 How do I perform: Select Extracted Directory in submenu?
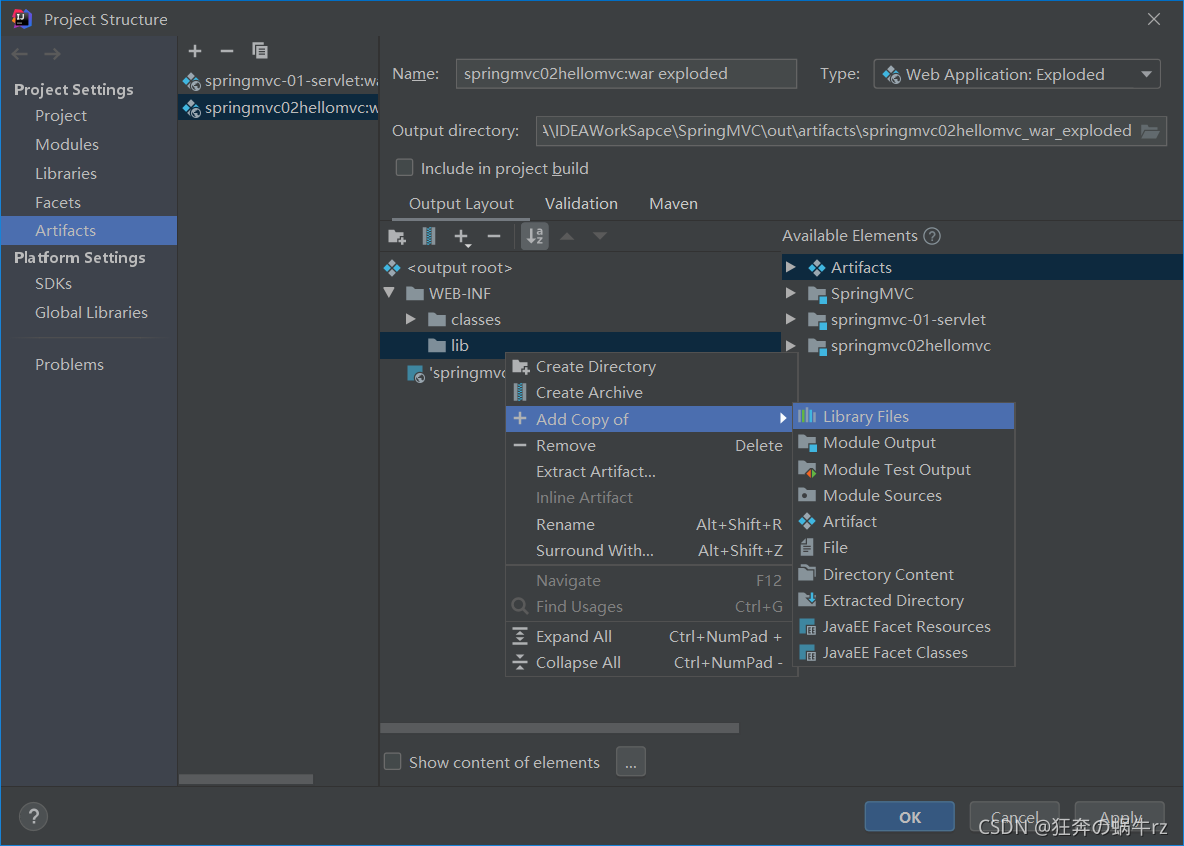coord(903,601)
